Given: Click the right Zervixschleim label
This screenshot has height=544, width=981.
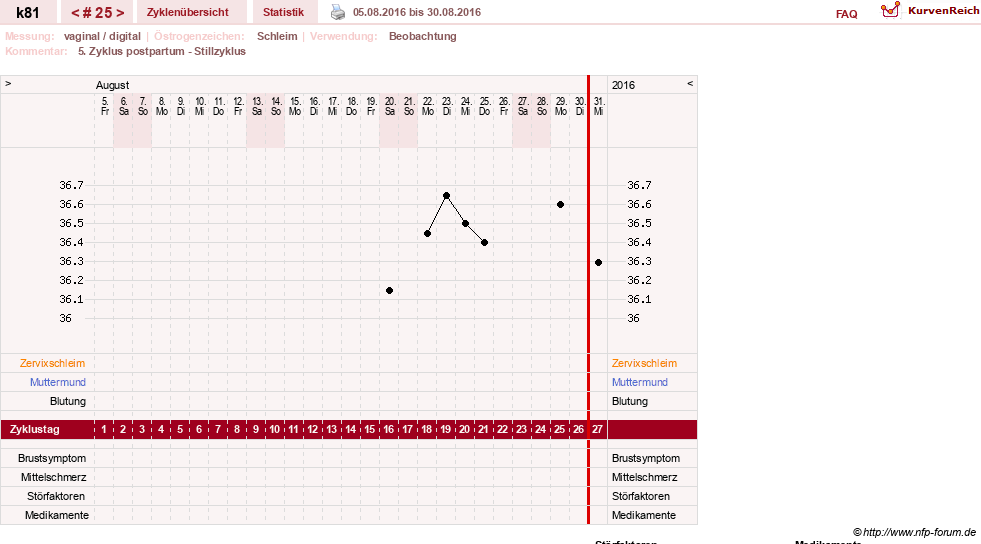Looking at the screenshot, I should (644, 363).
